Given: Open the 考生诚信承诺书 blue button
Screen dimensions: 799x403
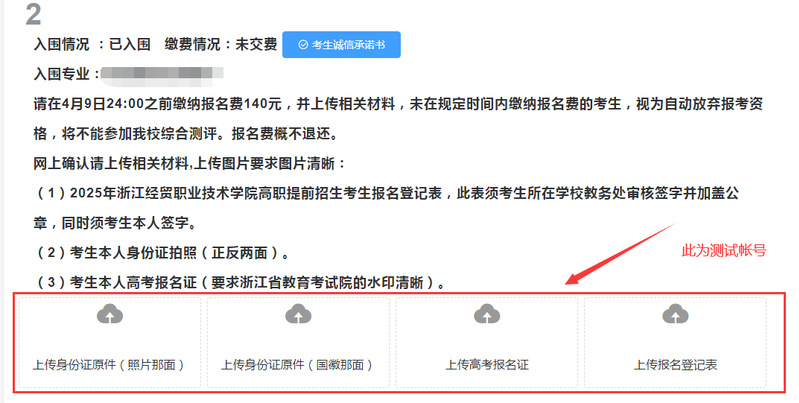Looking at the screenshot, I should click(341, 45).
